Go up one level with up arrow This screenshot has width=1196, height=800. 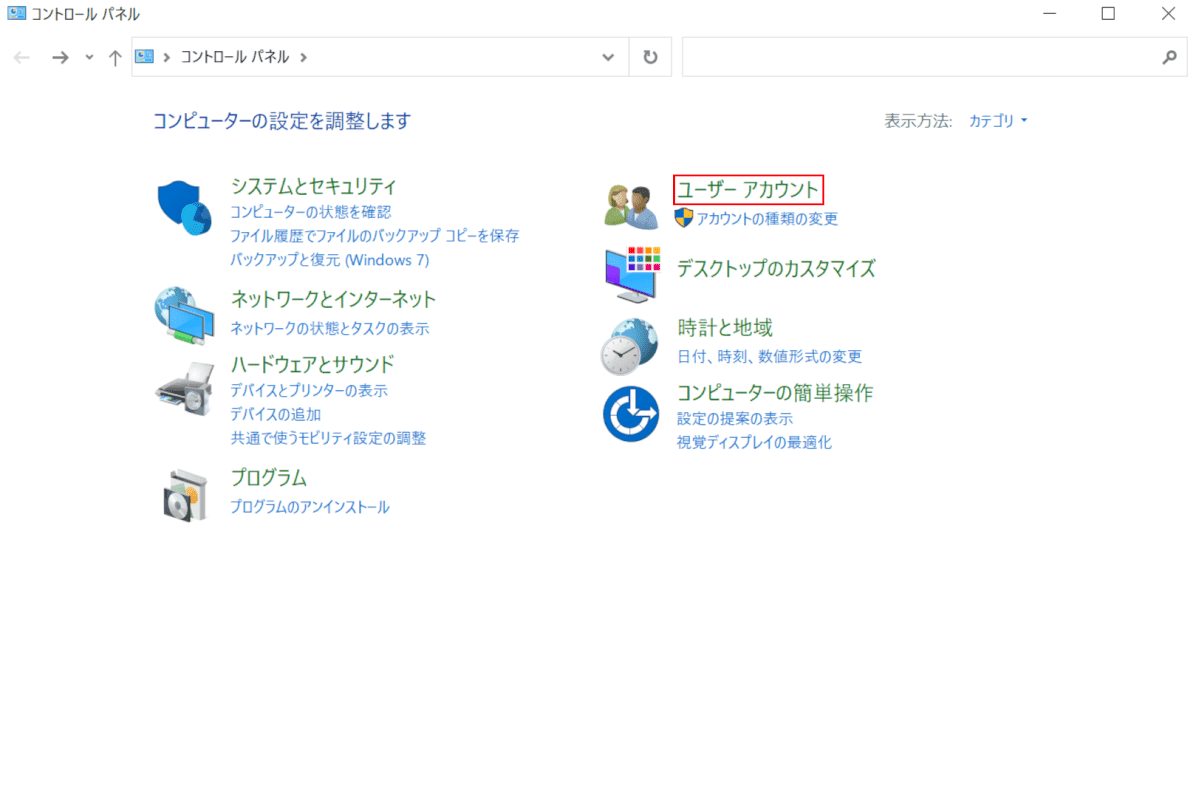coord(114,57)
